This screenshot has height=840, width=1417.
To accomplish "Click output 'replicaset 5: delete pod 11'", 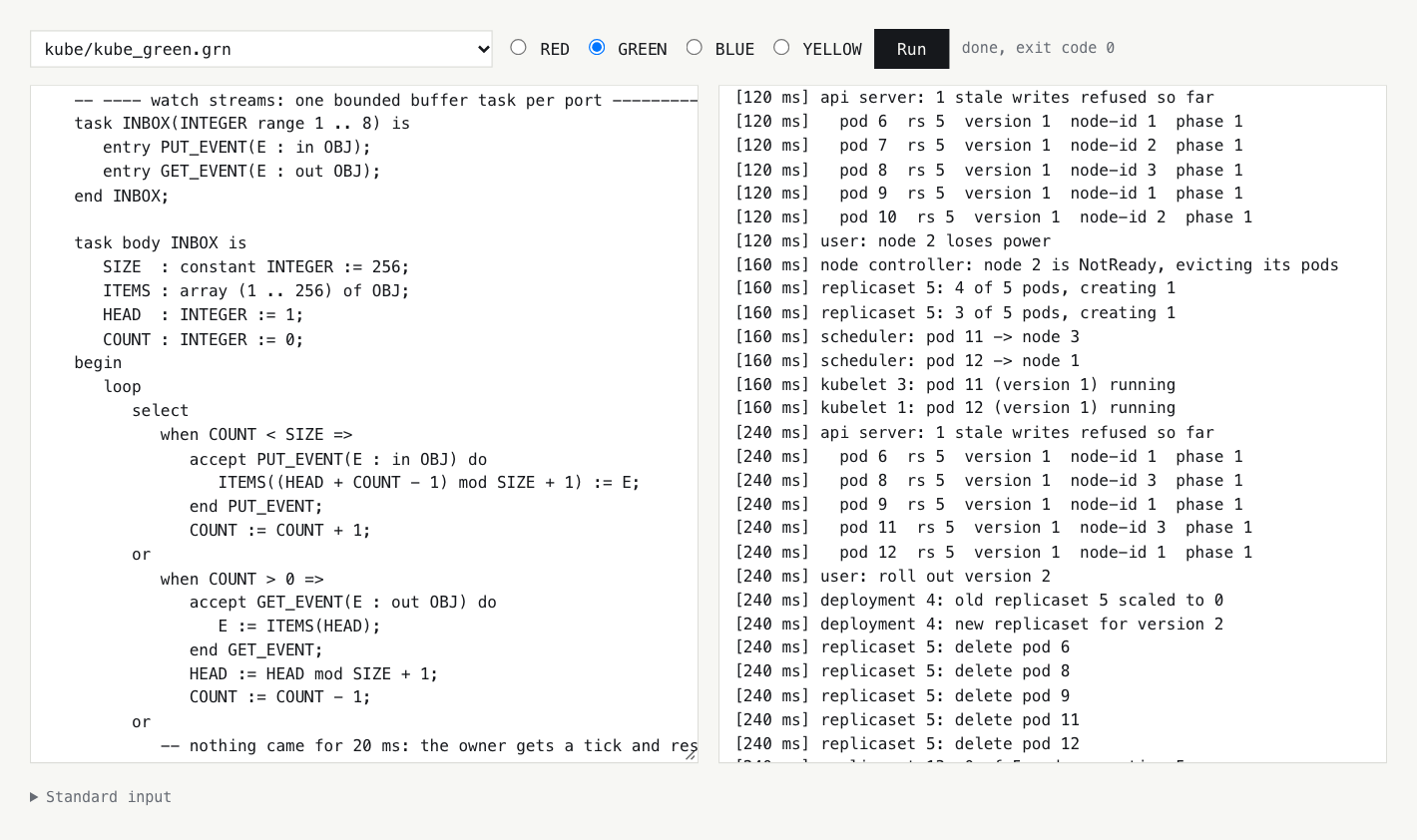I will tap(907, 720).
